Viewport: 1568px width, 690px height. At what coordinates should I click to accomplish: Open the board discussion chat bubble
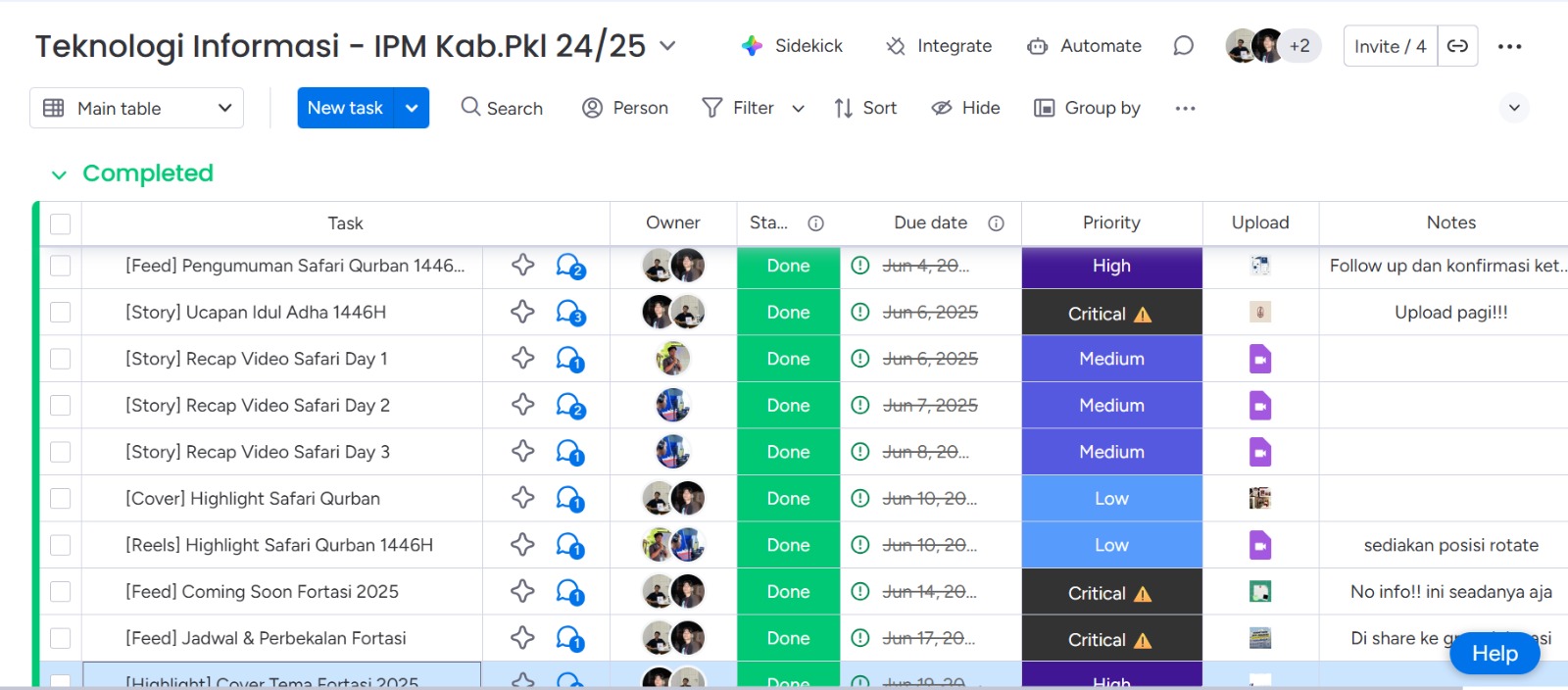[x=1183, y=46]
